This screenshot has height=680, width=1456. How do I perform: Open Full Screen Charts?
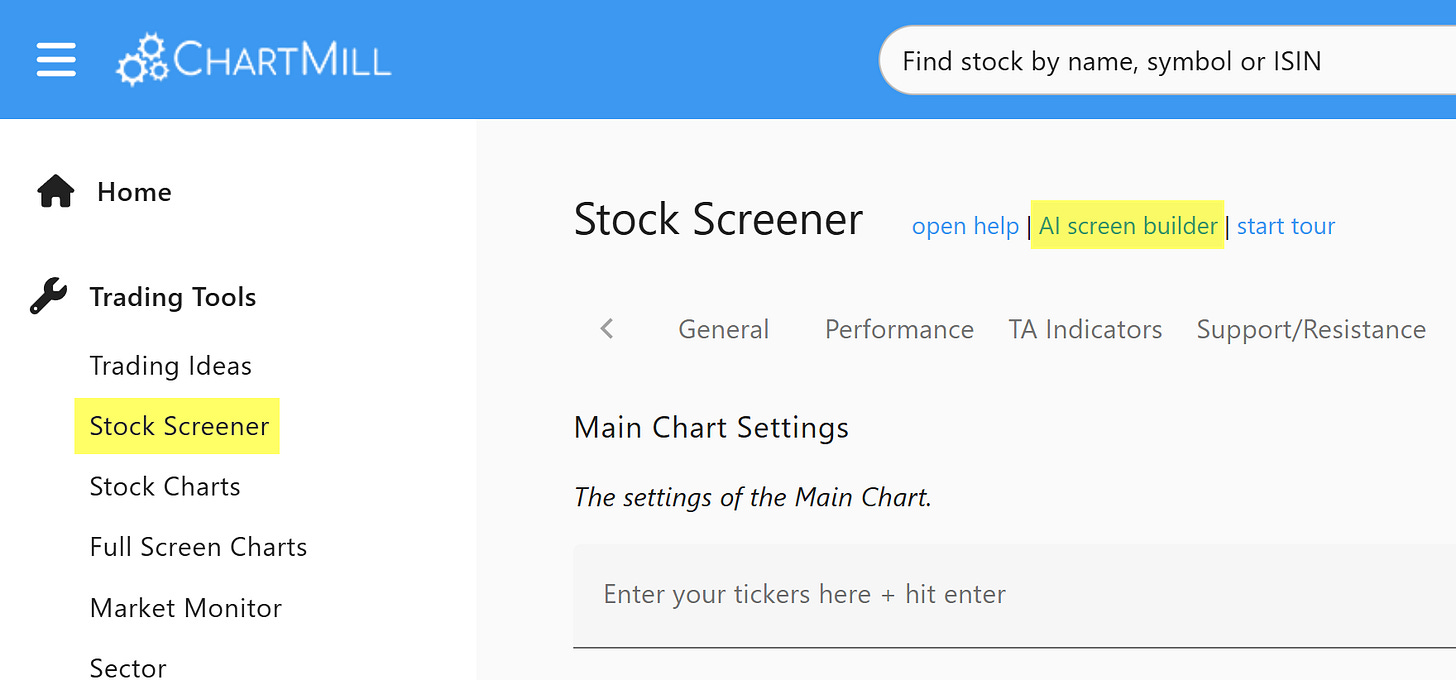click(198, 547)
